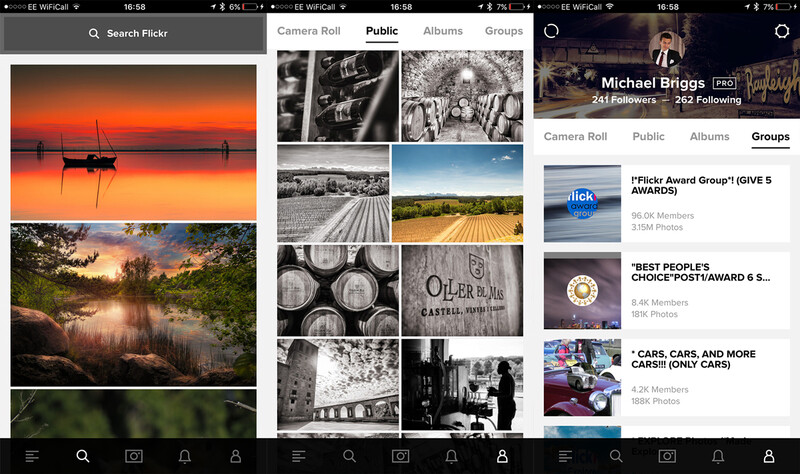The width and height of the screenshot is (800, 474).
Task: Open the sailboat sunset photo
Action: pos(133,142)
